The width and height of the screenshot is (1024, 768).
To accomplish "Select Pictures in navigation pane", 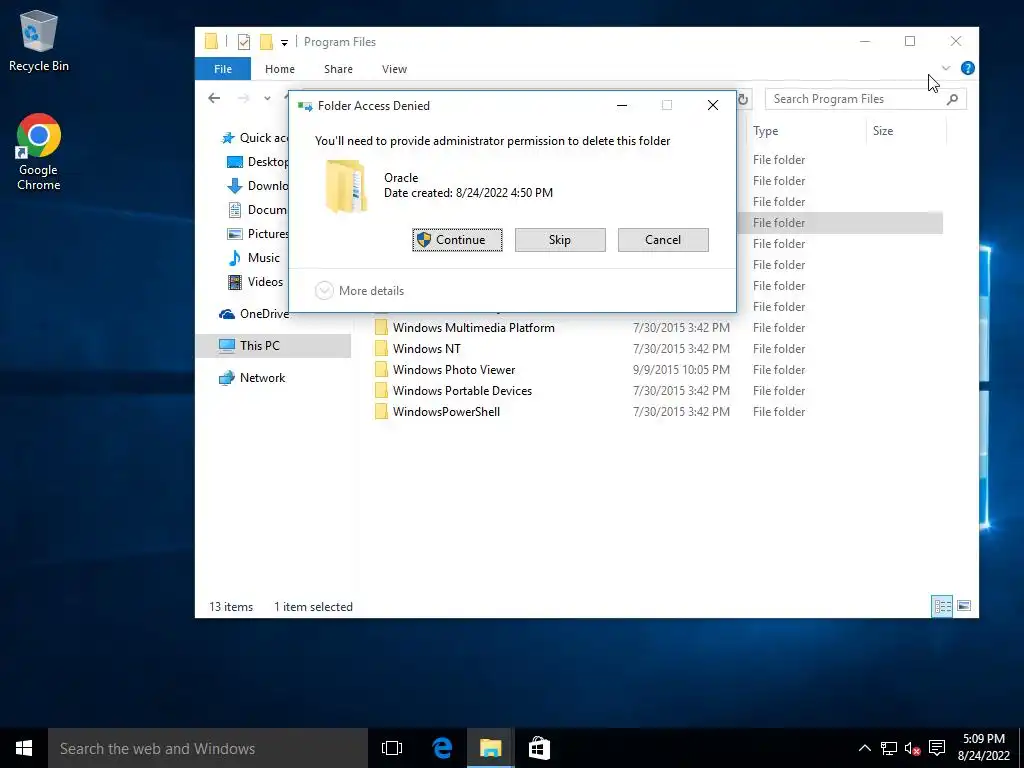I will click(257, 234).
